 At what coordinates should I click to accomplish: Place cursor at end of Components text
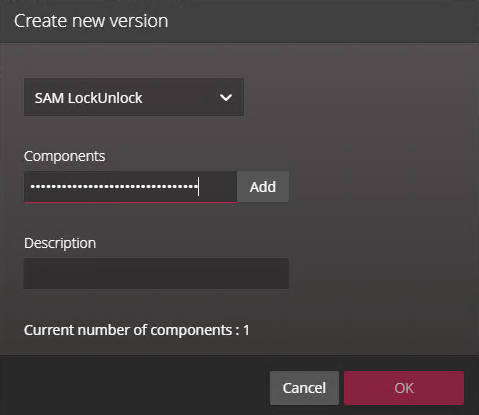(x=199, y=186)
